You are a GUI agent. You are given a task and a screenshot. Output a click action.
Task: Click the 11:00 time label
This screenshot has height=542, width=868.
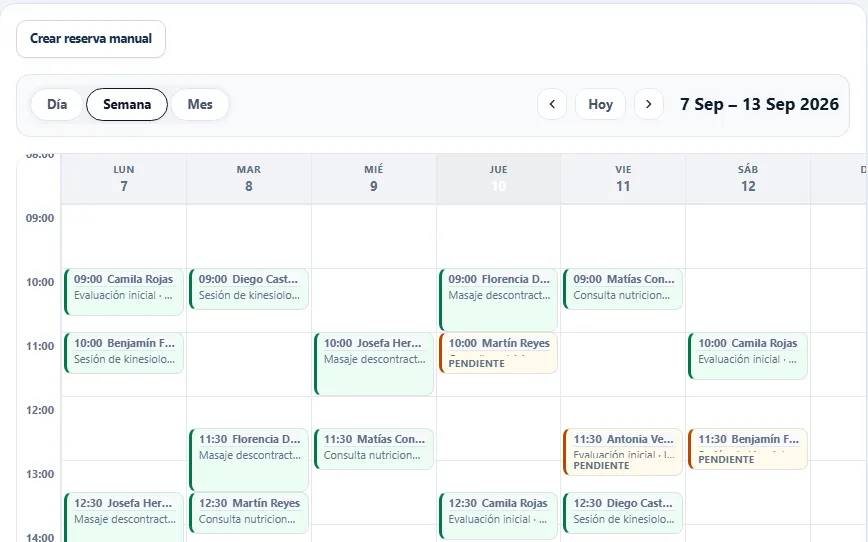(40, 347)
